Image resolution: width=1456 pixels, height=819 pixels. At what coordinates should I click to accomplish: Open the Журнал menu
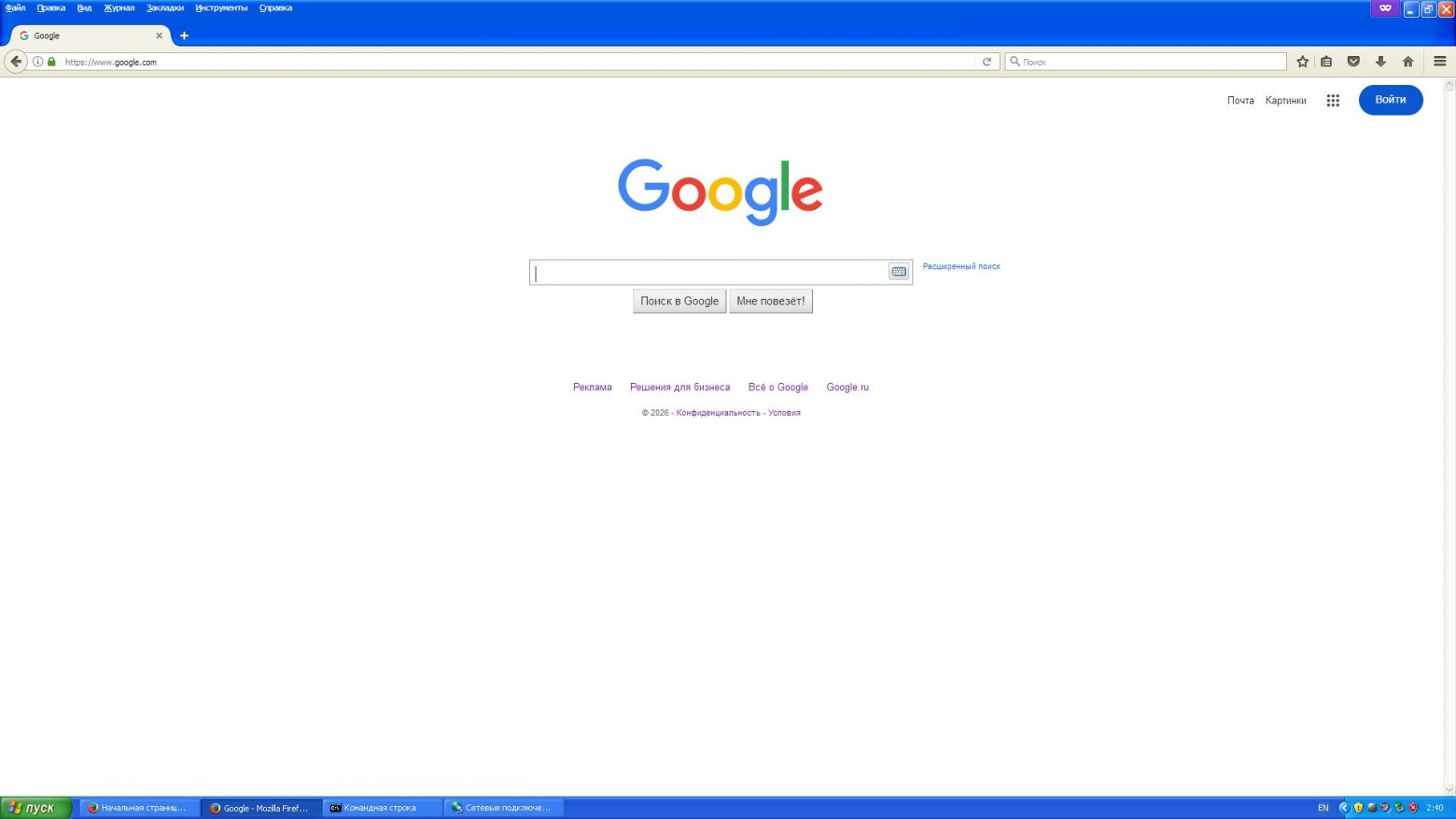(119, 7)
